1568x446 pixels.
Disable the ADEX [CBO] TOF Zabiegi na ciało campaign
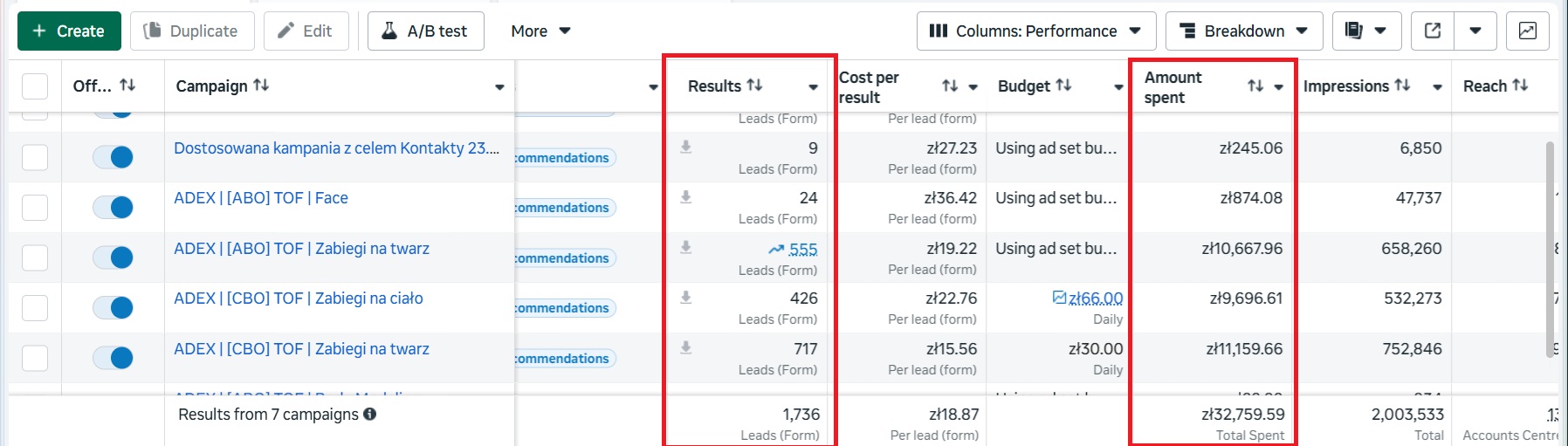(x=113, y=308)
